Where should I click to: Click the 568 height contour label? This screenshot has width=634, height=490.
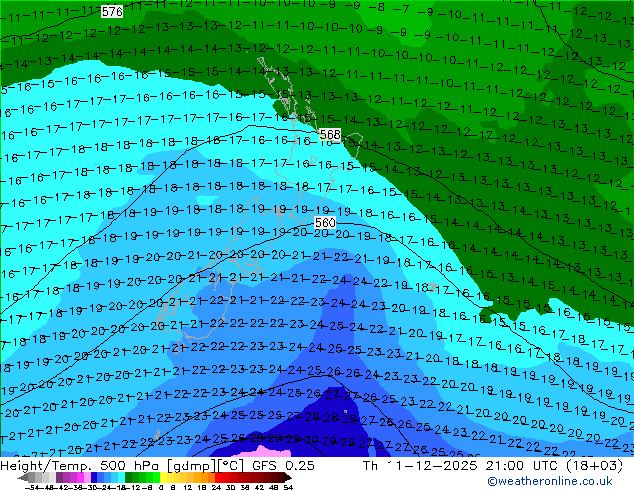pos(330,134)
